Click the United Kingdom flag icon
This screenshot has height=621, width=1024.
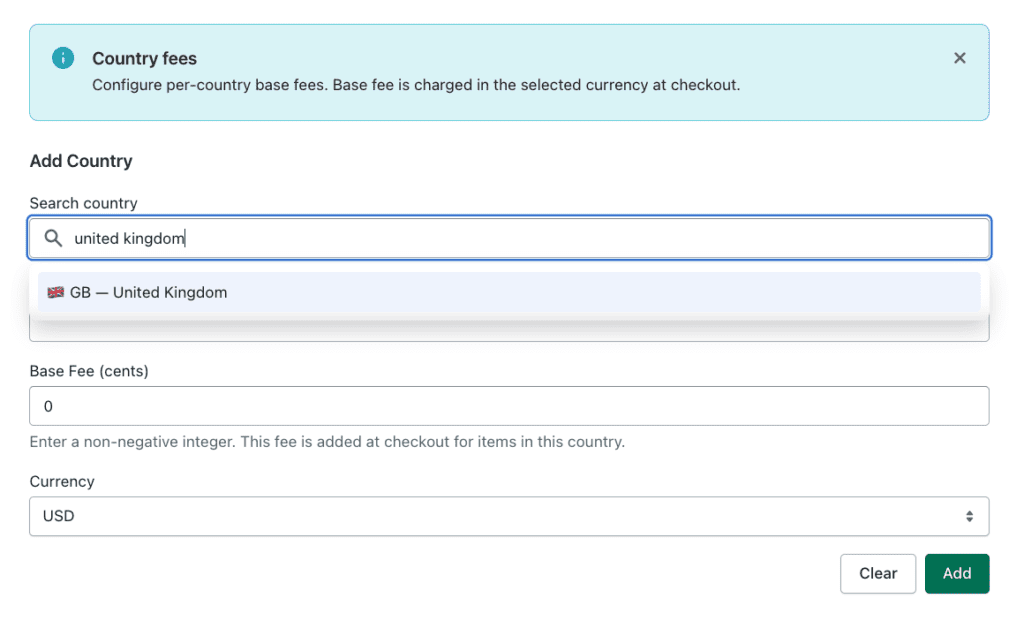[x=56, y=293]
